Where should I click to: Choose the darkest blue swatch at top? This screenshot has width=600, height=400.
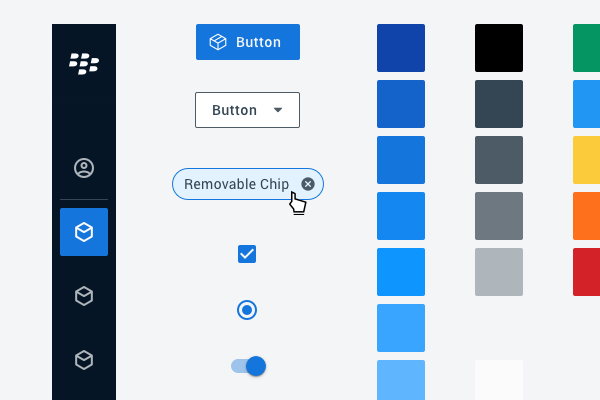[401, 48]
